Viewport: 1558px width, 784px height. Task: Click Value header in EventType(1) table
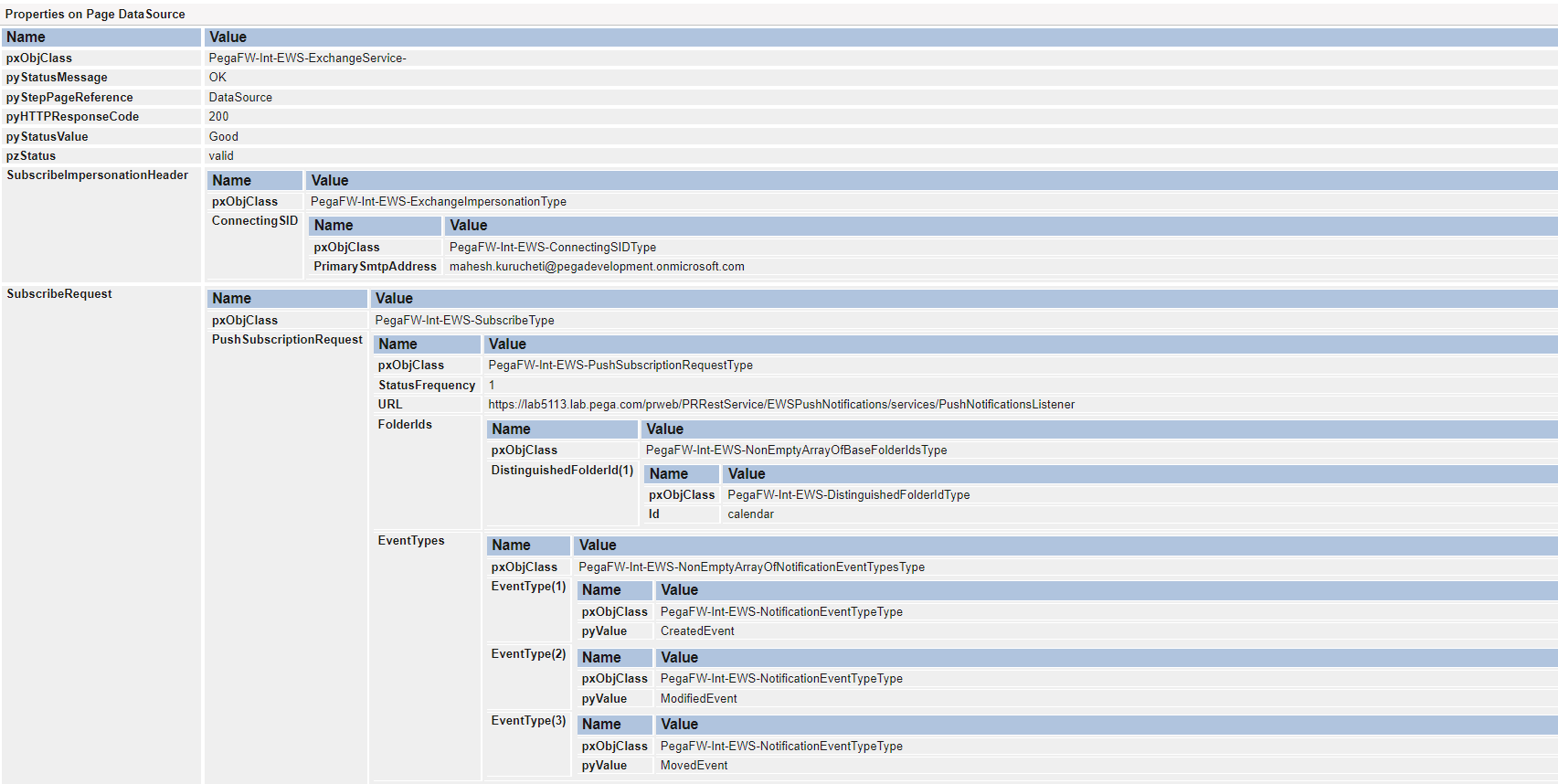(1107, 590)
